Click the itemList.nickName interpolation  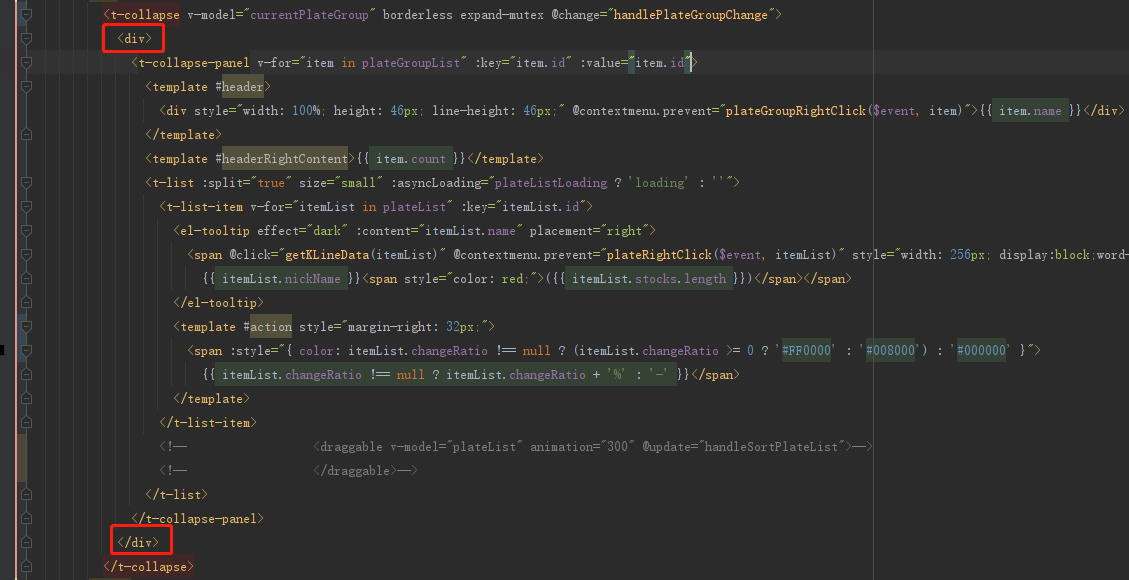coord(282,279)
